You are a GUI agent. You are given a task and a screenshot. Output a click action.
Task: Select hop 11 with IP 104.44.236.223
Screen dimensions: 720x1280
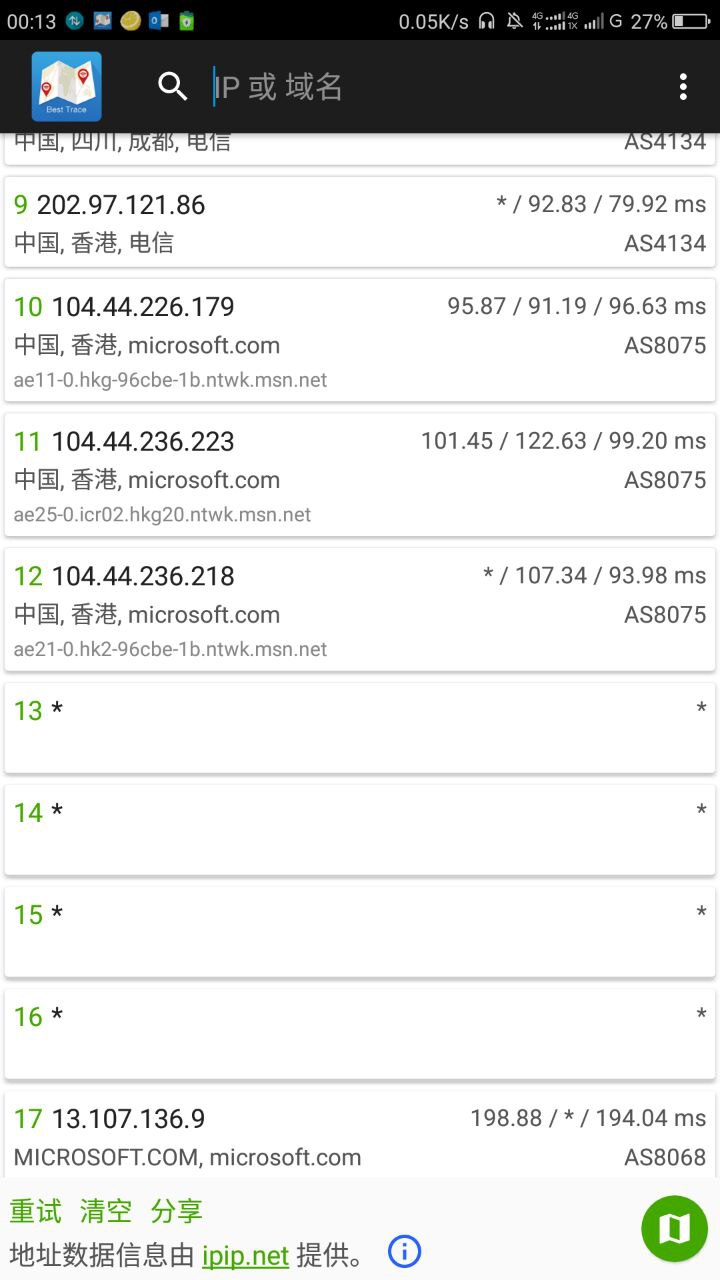(x=360, y=475)
